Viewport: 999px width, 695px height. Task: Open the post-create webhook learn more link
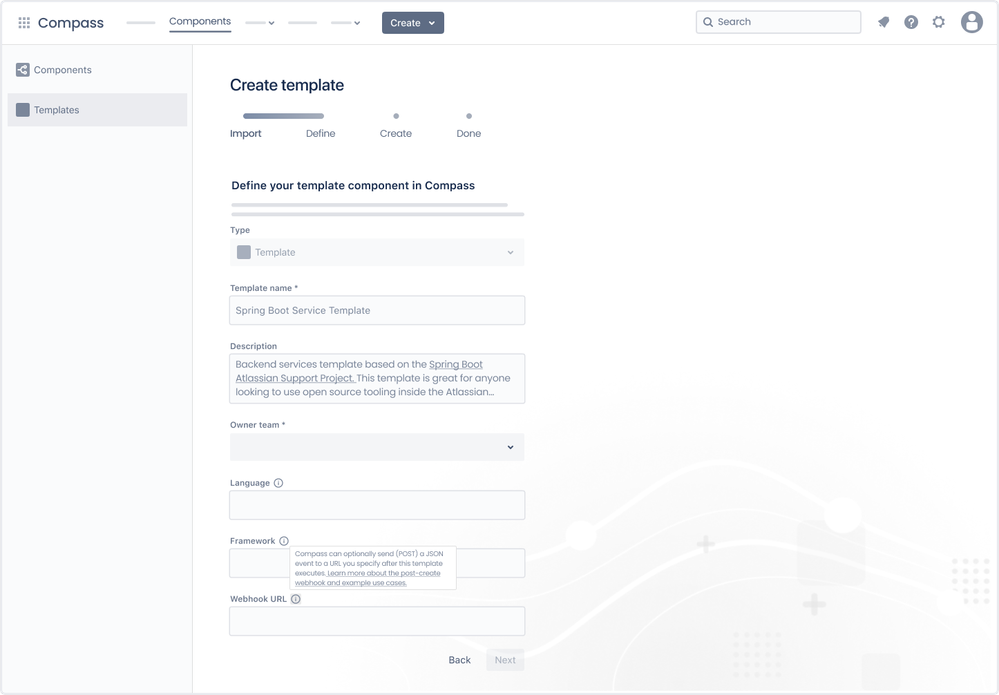click(x=368, y=578)
